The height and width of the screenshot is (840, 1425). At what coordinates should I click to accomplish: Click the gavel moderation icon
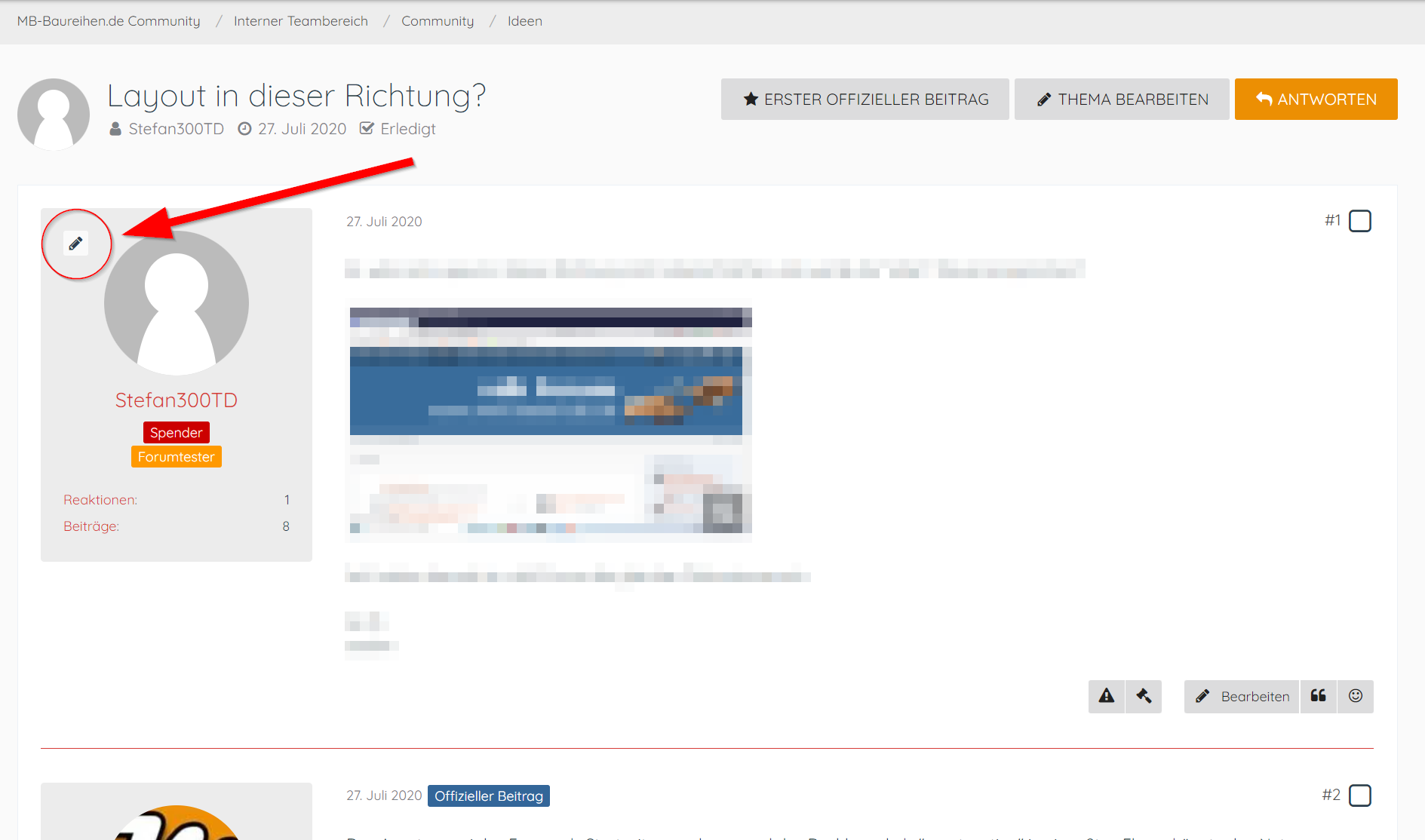pos(1144,696)
